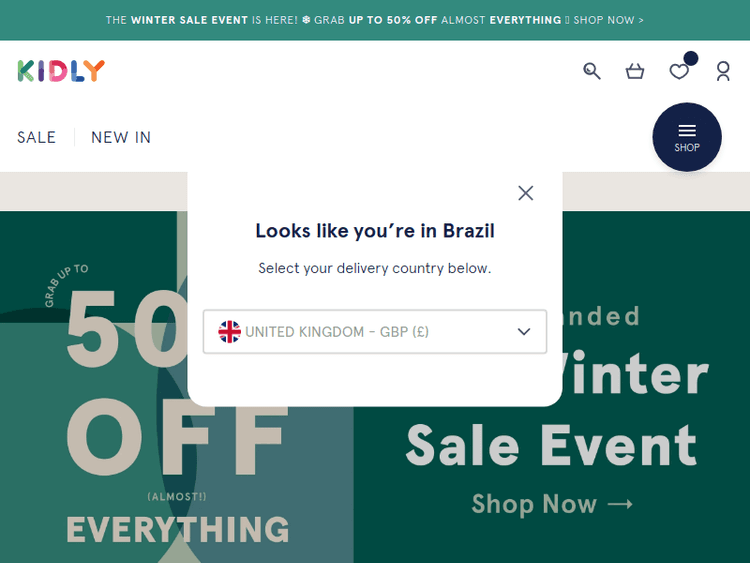The width and height of the screenshot is (750, 563).
Task: Click the 'Sale Event' hero heading
Action: tap(551, 446)
